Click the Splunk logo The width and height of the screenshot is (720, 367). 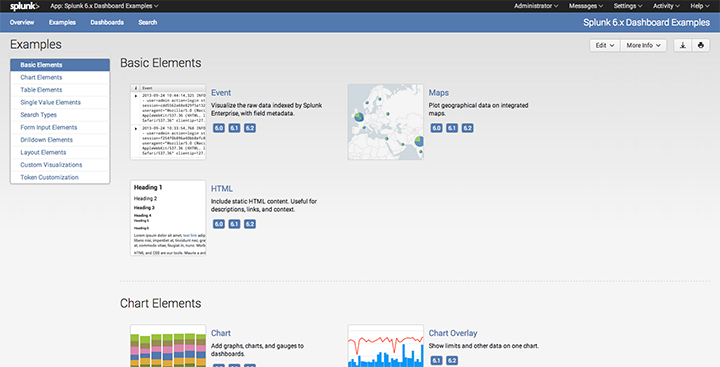click(x=24, y=6)
